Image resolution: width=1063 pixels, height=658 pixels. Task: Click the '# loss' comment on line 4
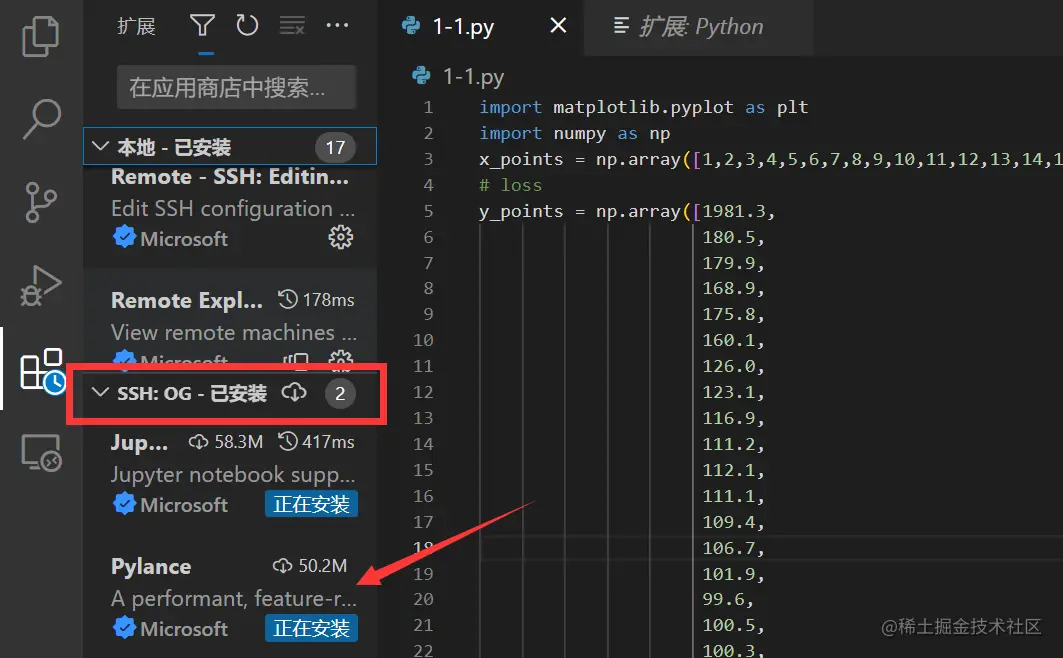510,185
